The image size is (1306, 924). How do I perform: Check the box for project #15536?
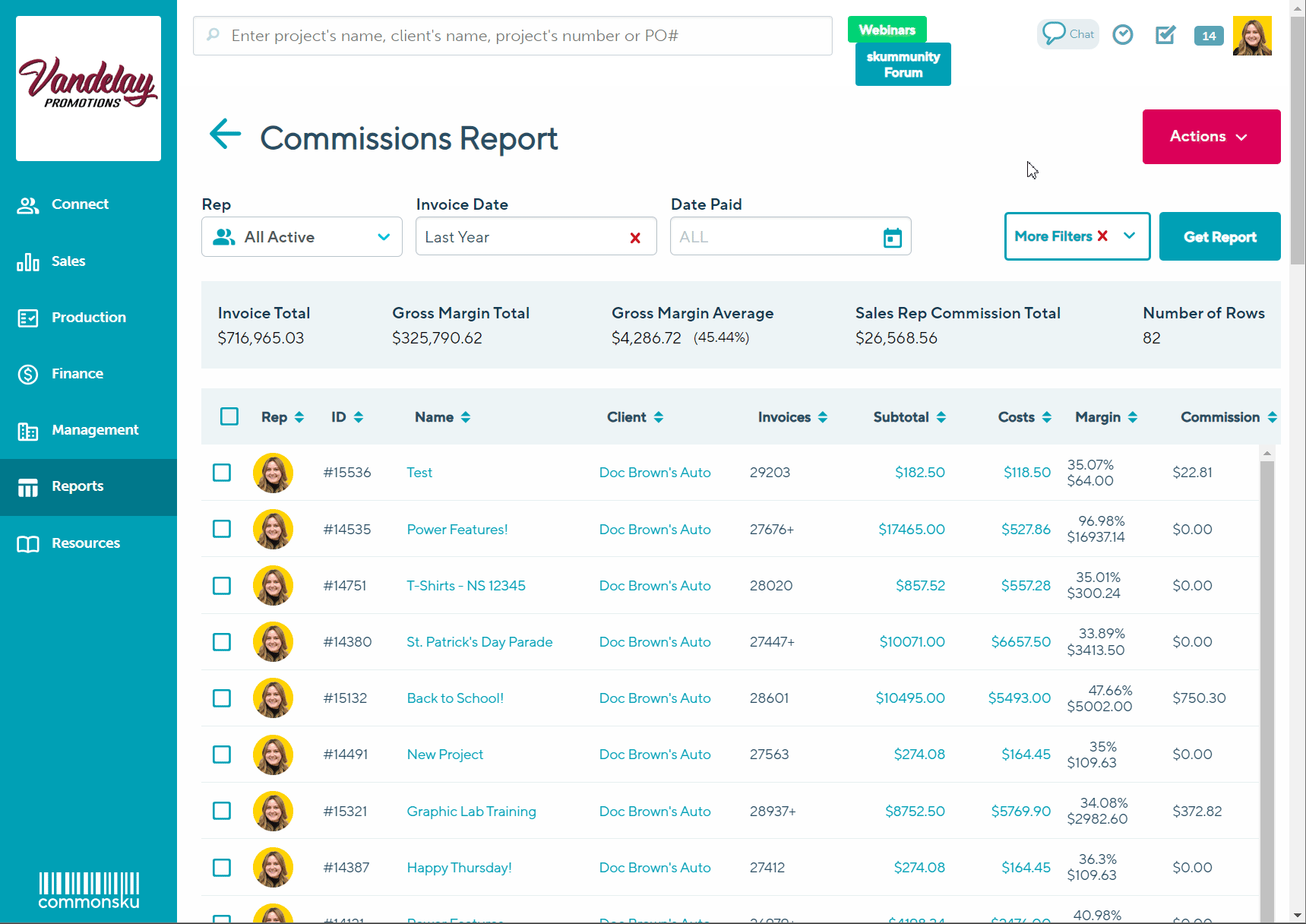pyautogui.click(x=222, y=473)
